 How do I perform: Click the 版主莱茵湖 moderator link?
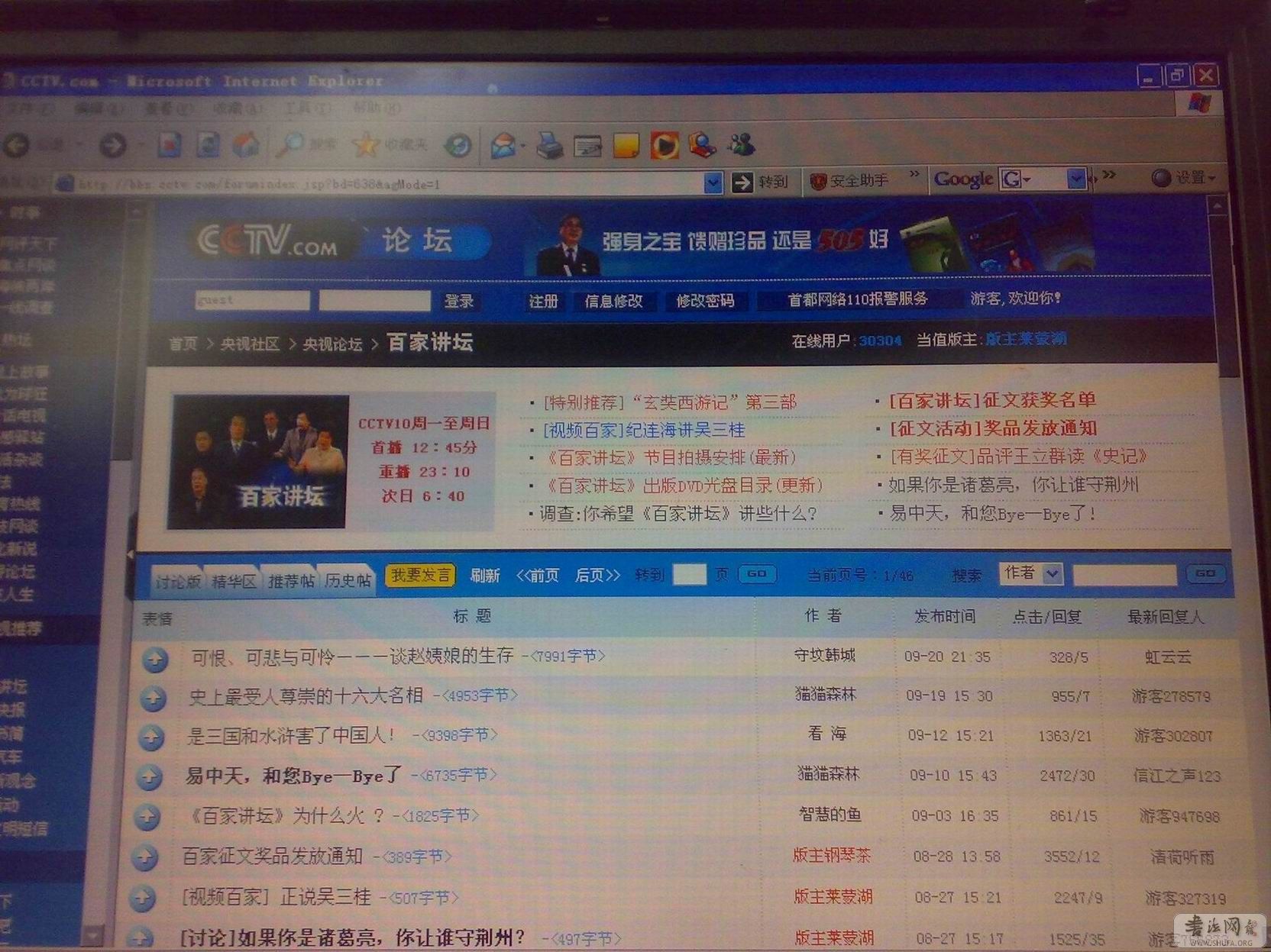point(1026,339)
